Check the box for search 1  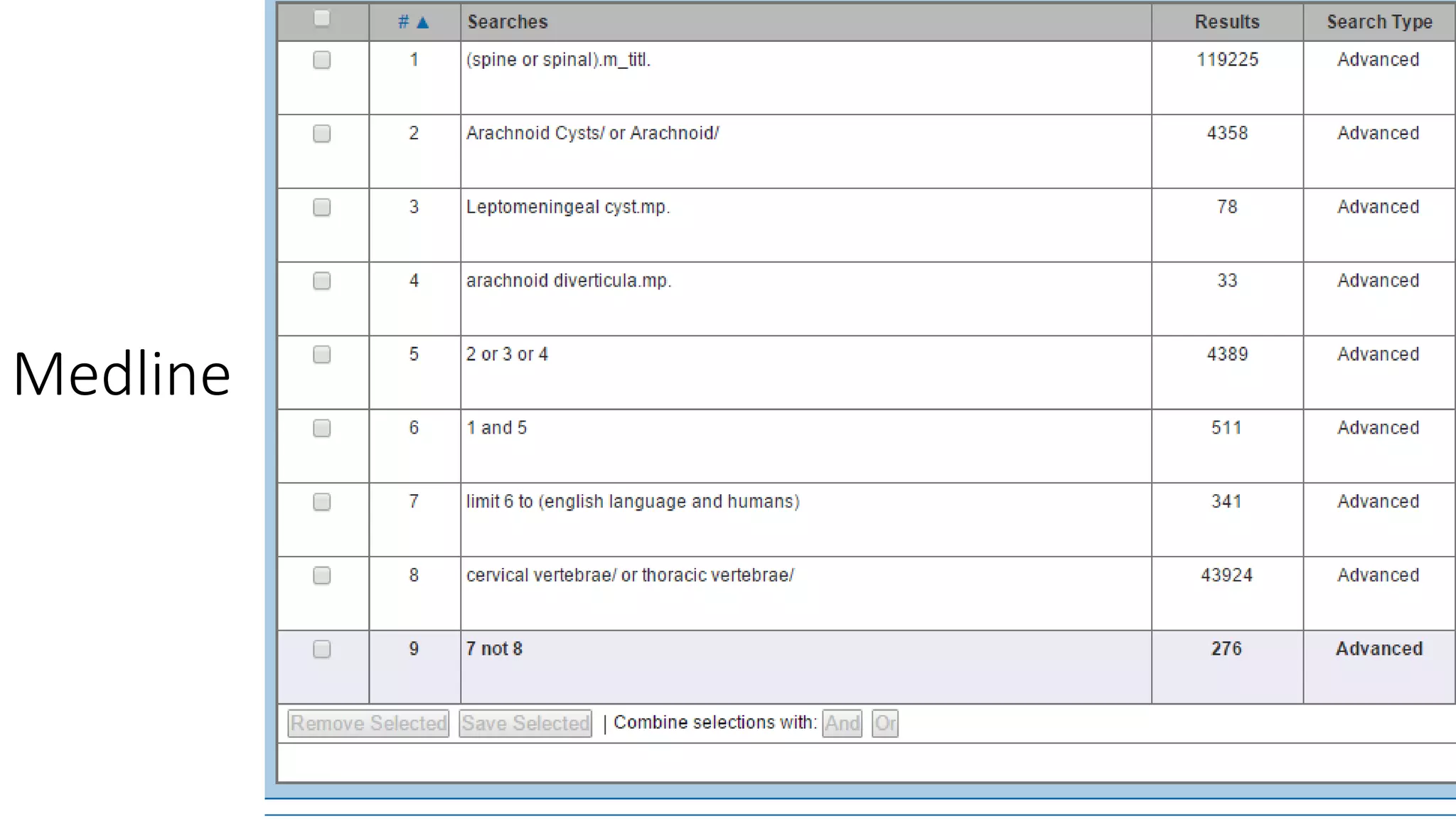(x=322, y=60)
